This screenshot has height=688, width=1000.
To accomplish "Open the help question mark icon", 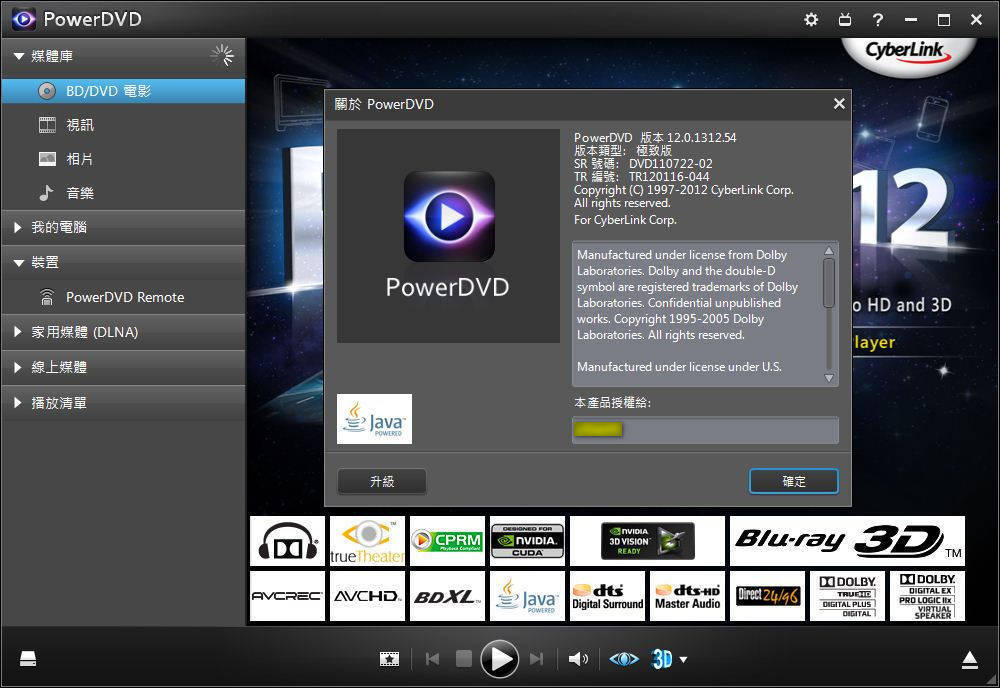I will tap(878, 20).
